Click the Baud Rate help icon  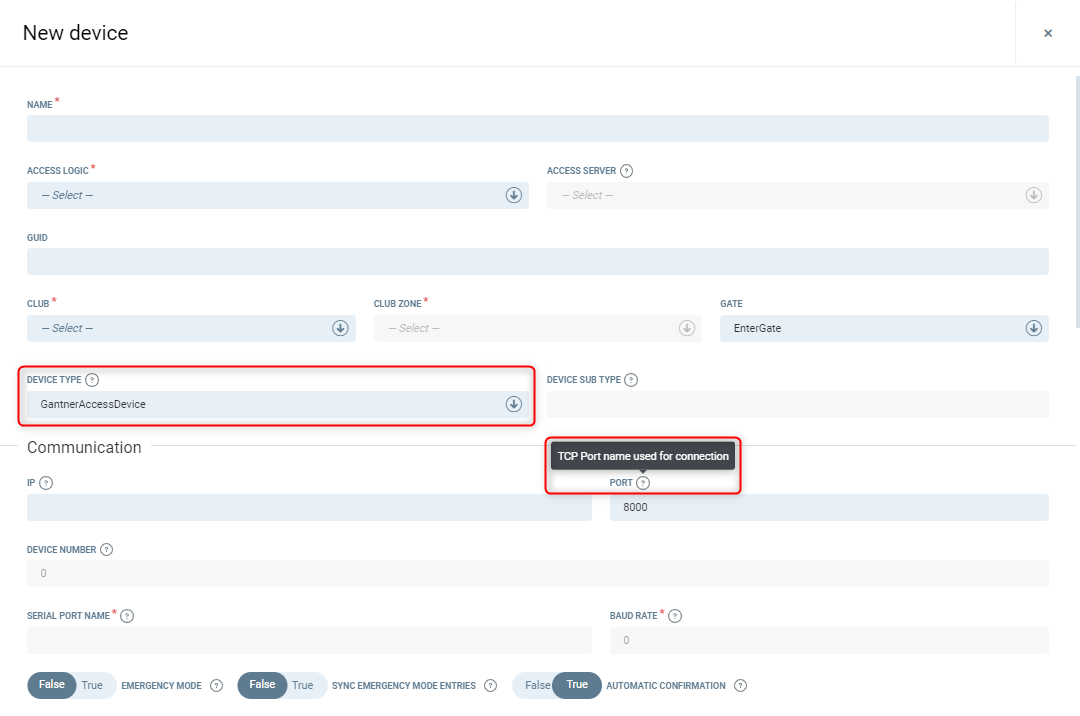click(675, 616)
